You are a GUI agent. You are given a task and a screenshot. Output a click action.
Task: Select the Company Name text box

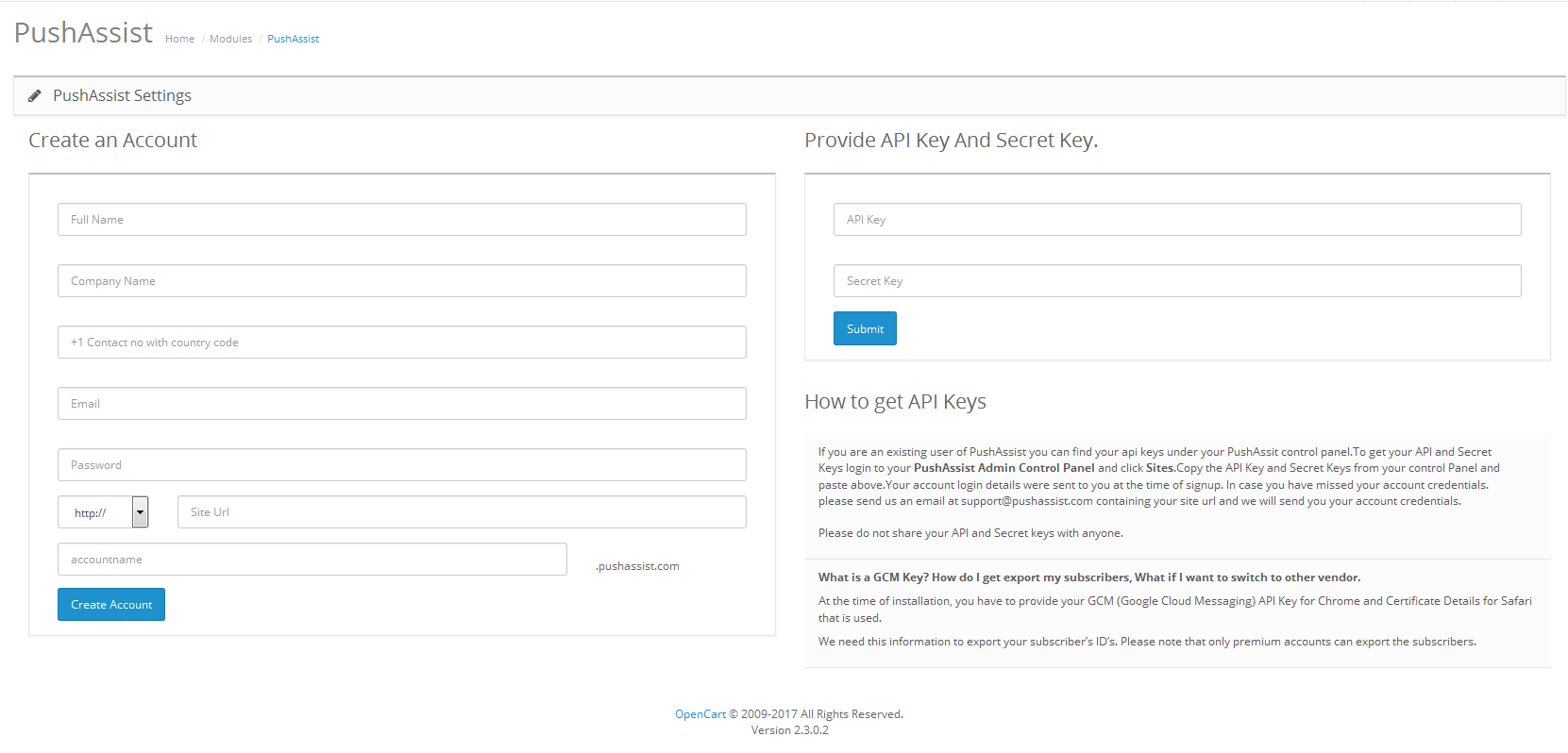[402, 280]
